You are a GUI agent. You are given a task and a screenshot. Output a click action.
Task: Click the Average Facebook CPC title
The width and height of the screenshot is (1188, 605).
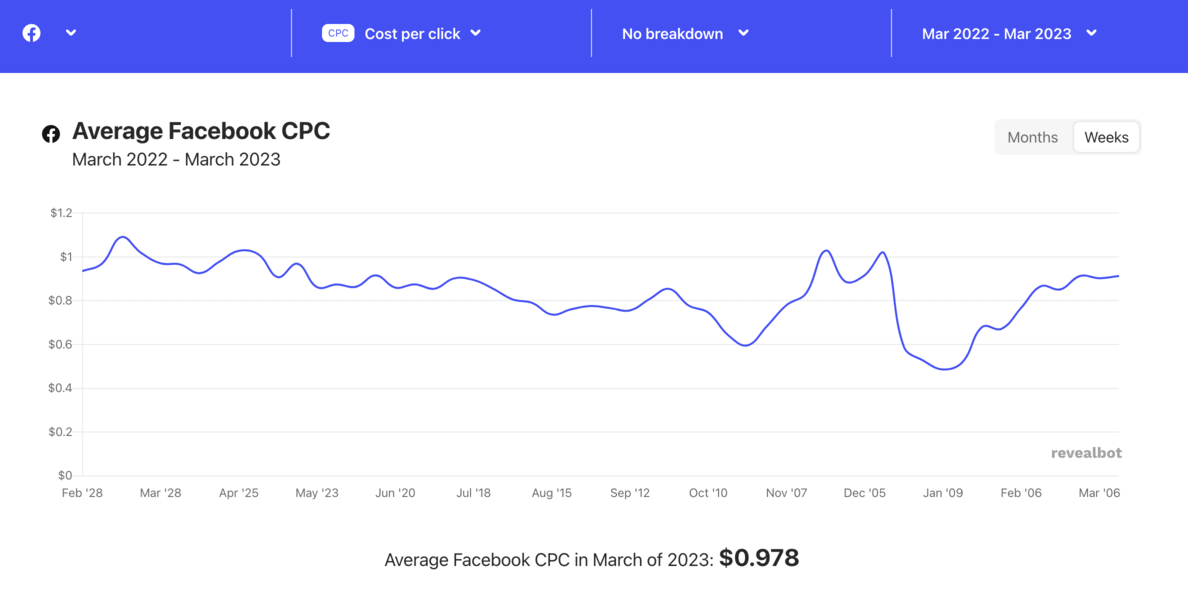(x=200, y=130)
